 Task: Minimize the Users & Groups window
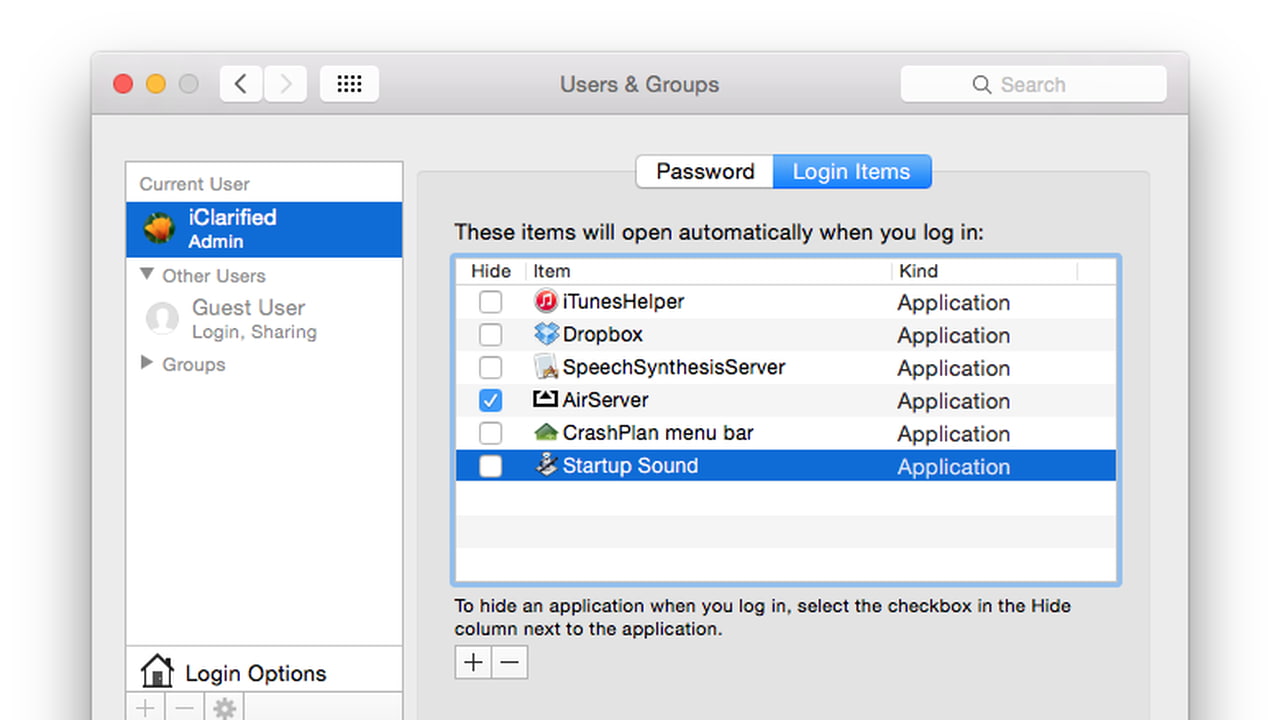pos(156,84)
